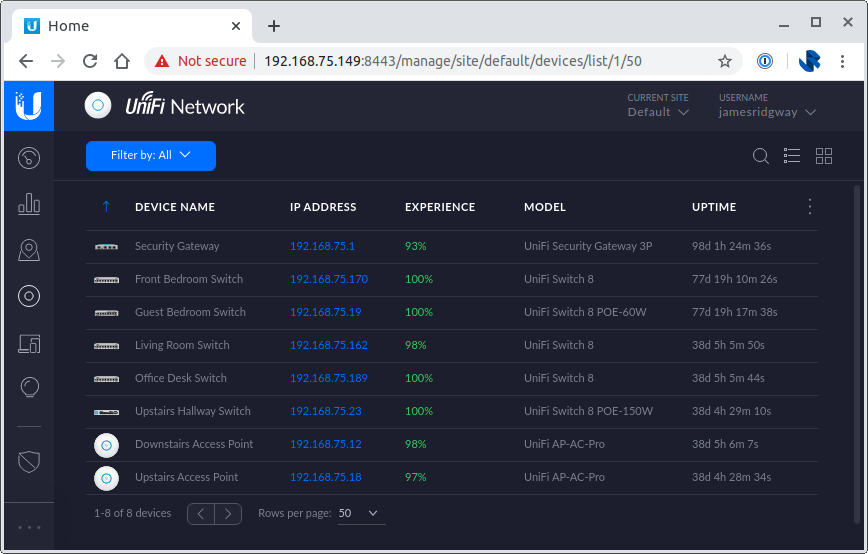Open the Filter by: All dropdown
Screen dimensions: 868x554
151,156
